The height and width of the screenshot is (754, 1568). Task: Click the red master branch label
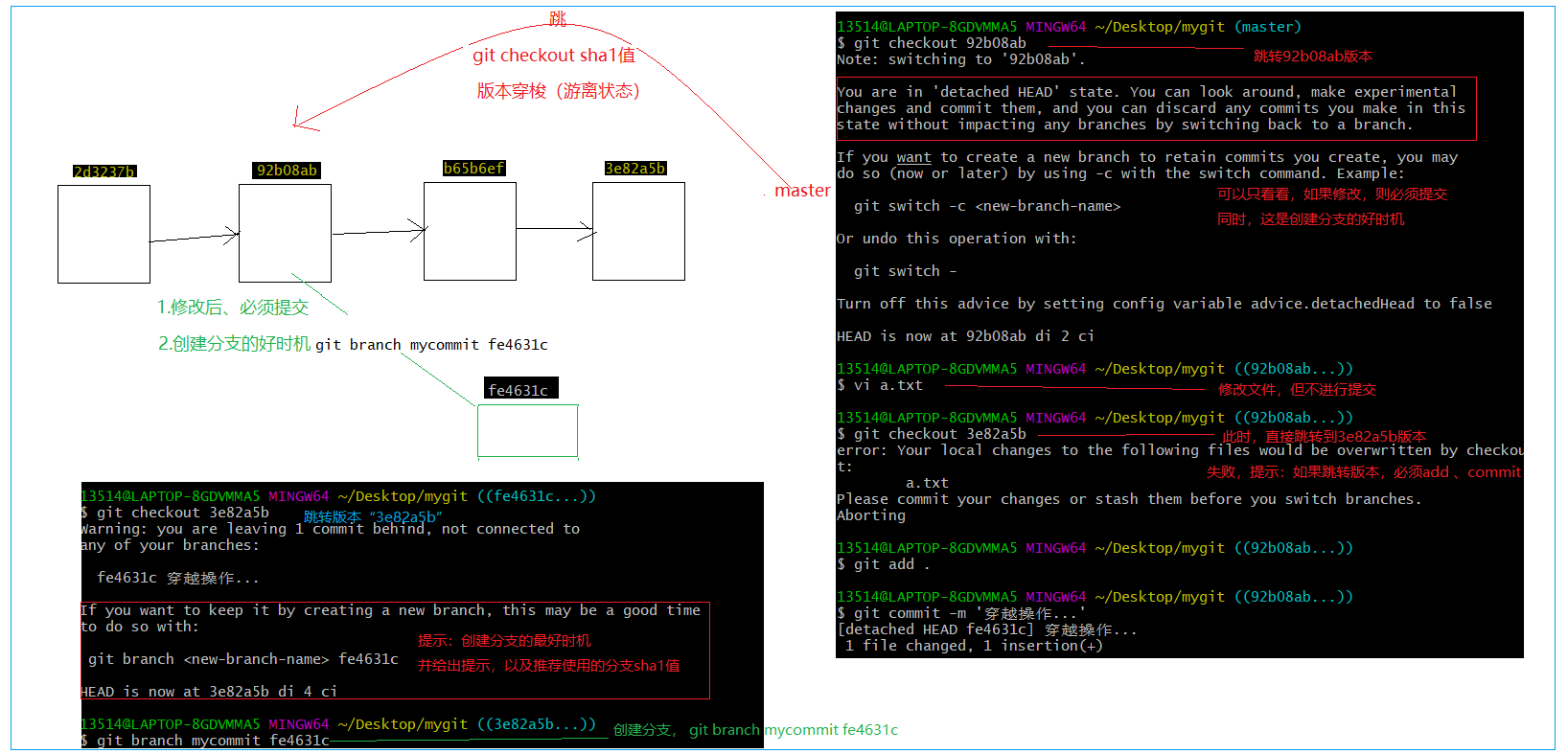(x=802, y=191)
